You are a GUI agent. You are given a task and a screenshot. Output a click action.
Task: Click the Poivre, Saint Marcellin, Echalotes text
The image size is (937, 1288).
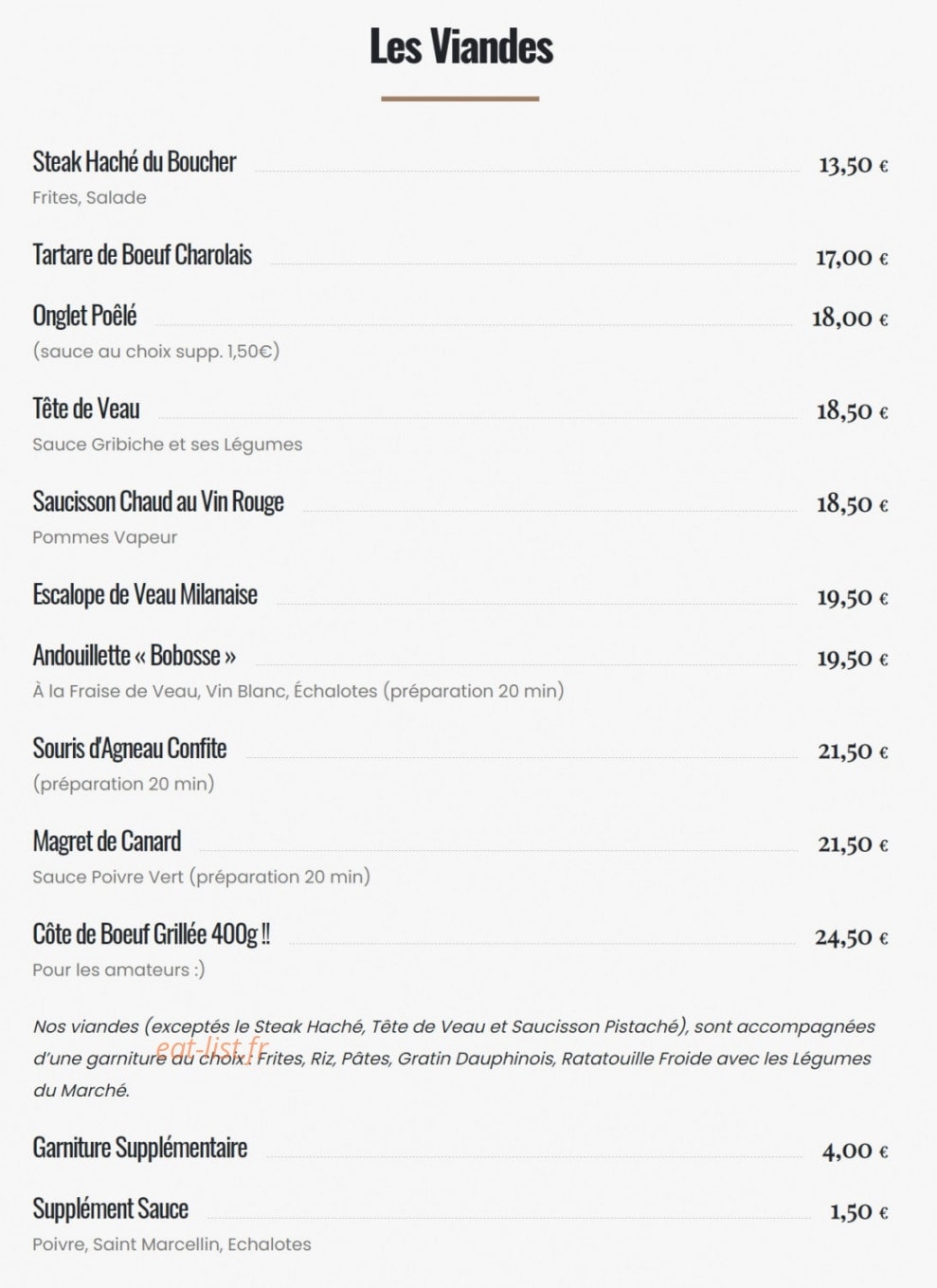click(x=171, y=1244)
